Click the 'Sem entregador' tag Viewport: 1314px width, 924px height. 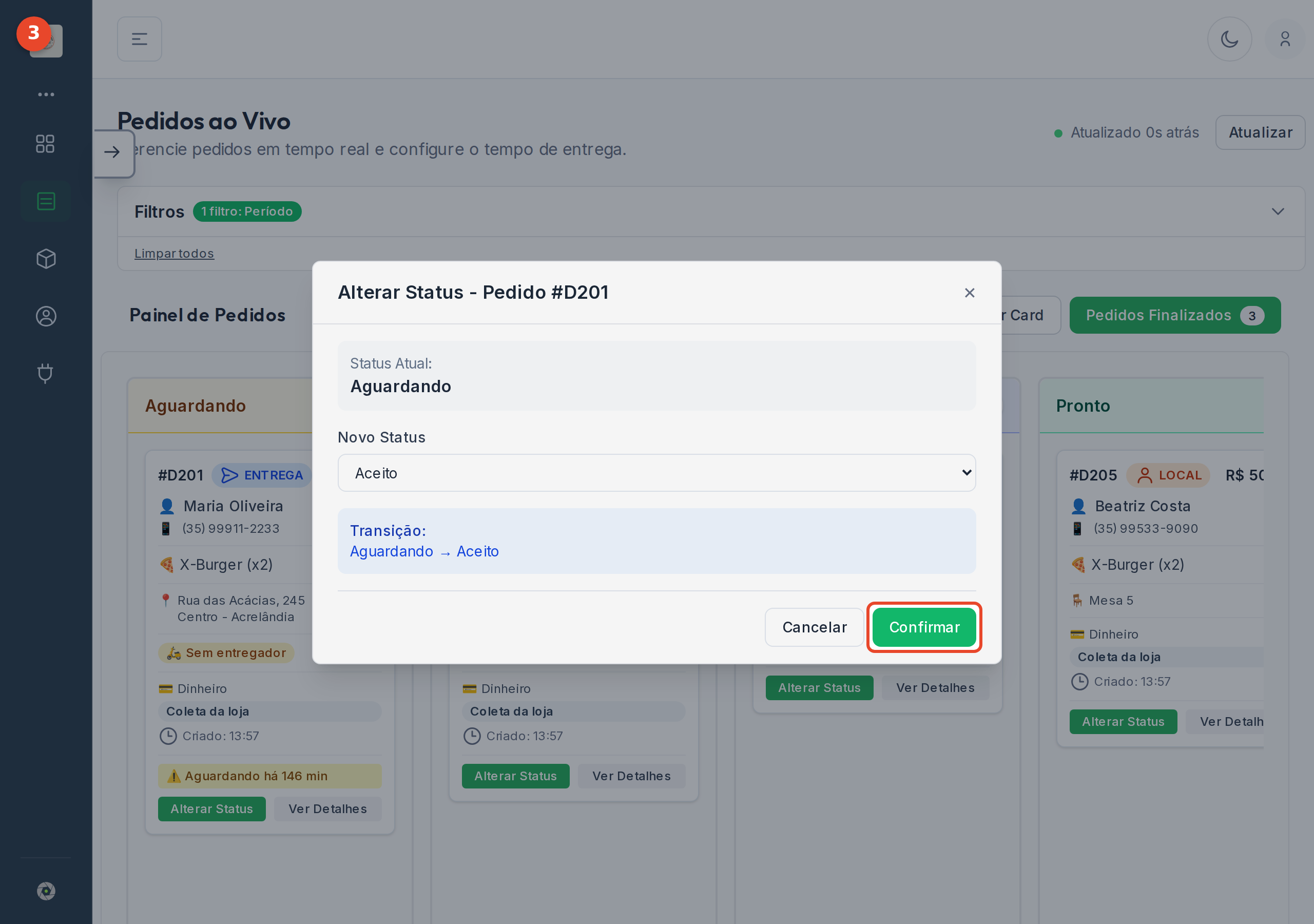tap(226, 652)
